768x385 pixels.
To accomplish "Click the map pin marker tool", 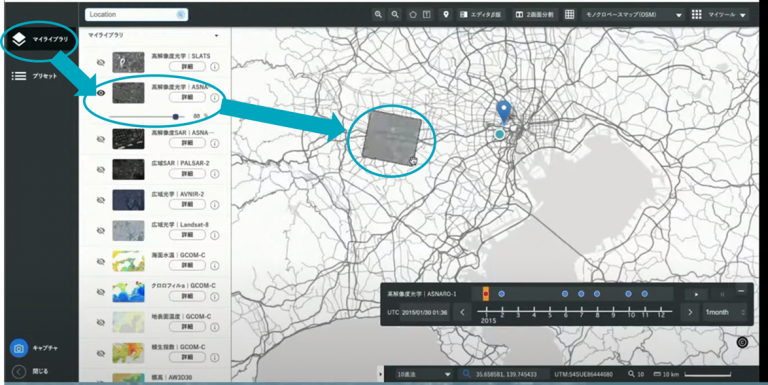I will 446,15.
